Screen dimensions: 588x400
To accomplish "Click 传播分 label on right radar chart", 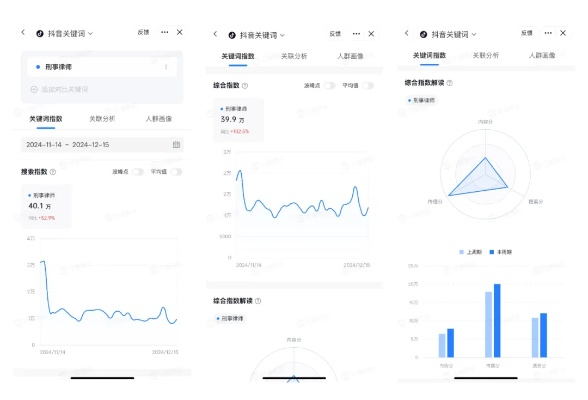I will tap(435, 202).
